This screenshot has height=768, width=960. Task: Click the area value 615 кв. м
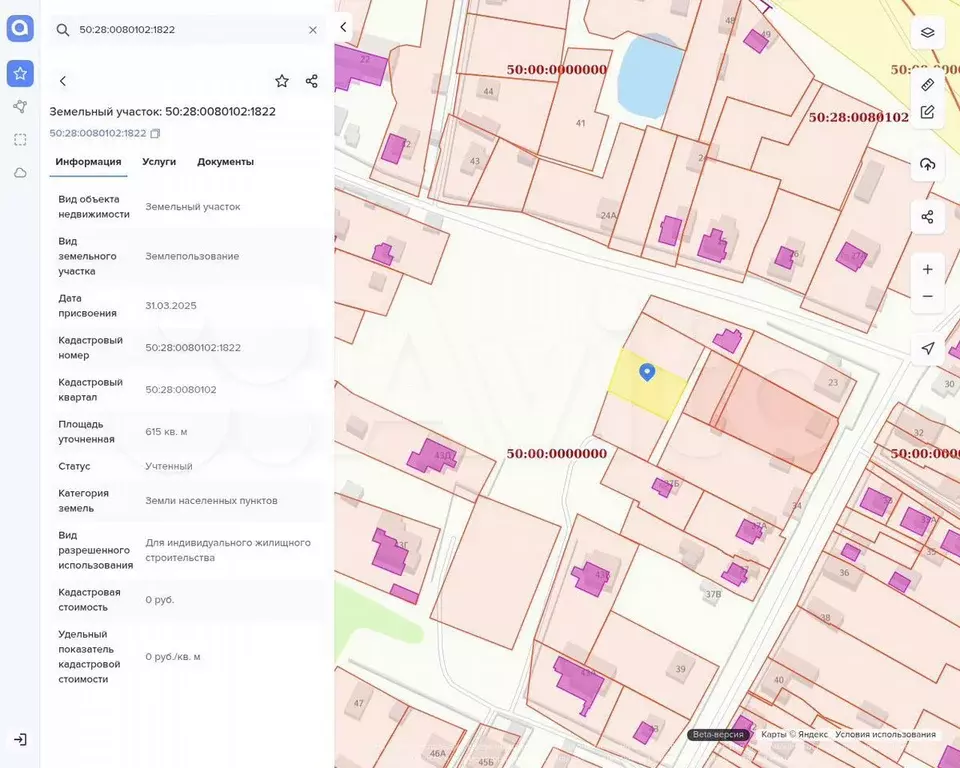click(167, 432)
